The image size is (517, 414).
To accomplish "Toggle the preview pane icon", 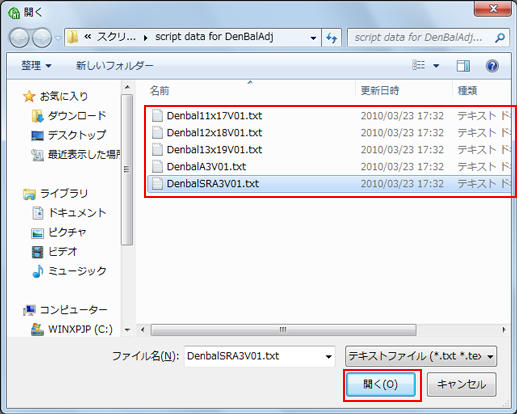I will coord(463,66).
